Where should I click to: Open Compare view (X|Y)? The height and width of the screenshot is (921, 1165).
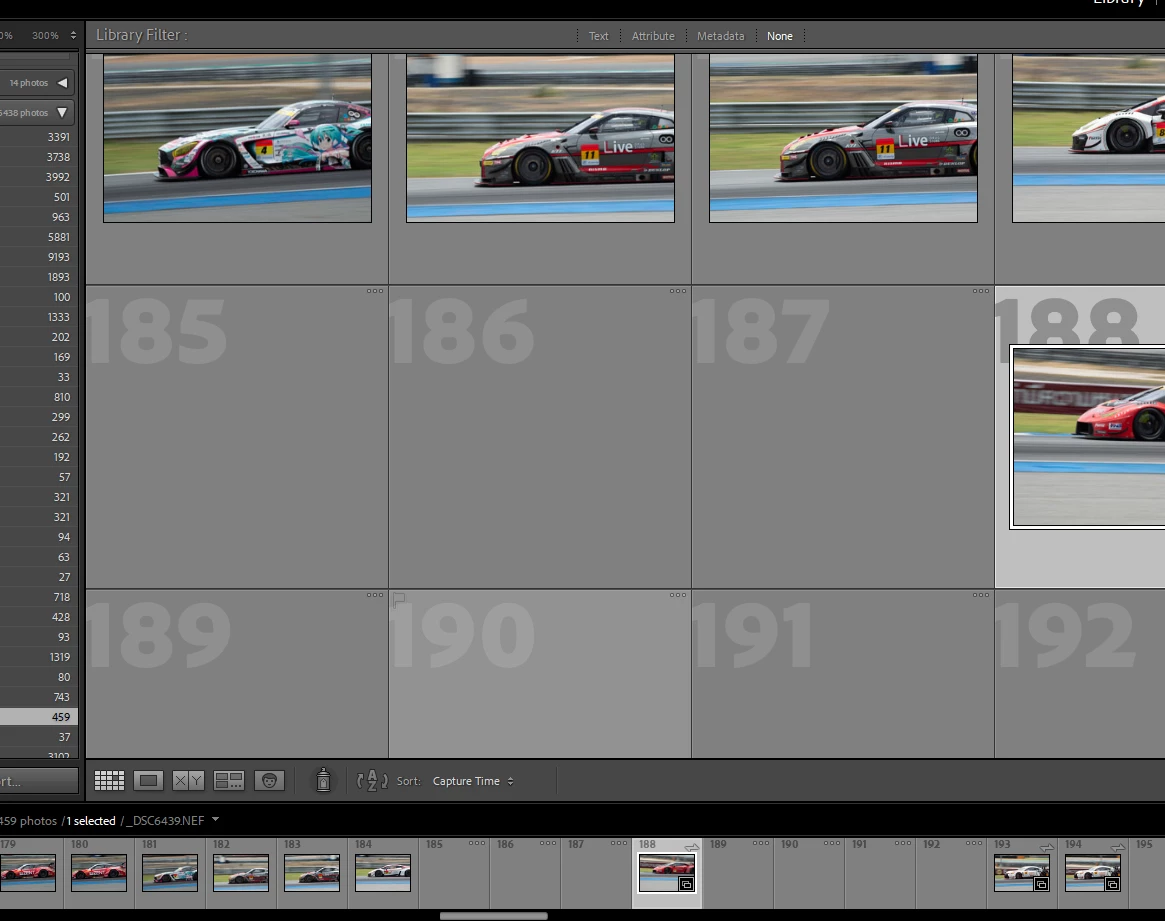[188, 781]
